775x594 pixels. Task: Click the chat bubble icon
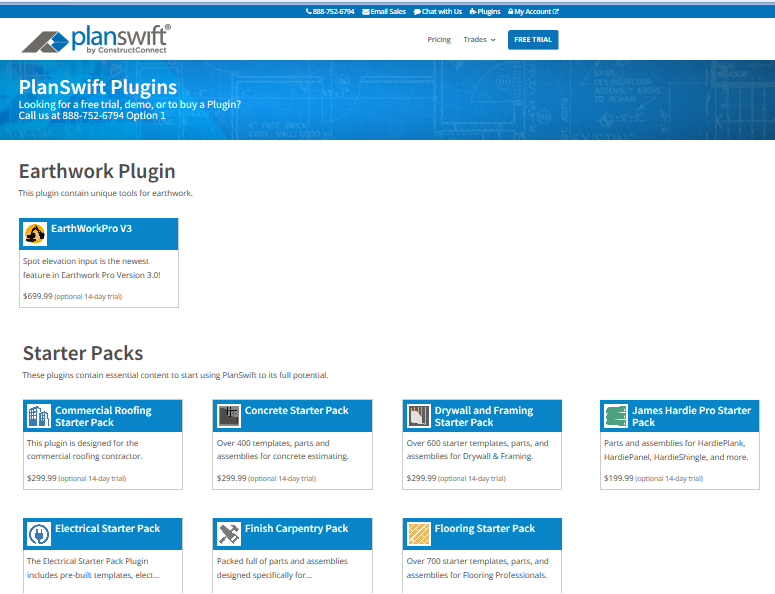point(417,11)
